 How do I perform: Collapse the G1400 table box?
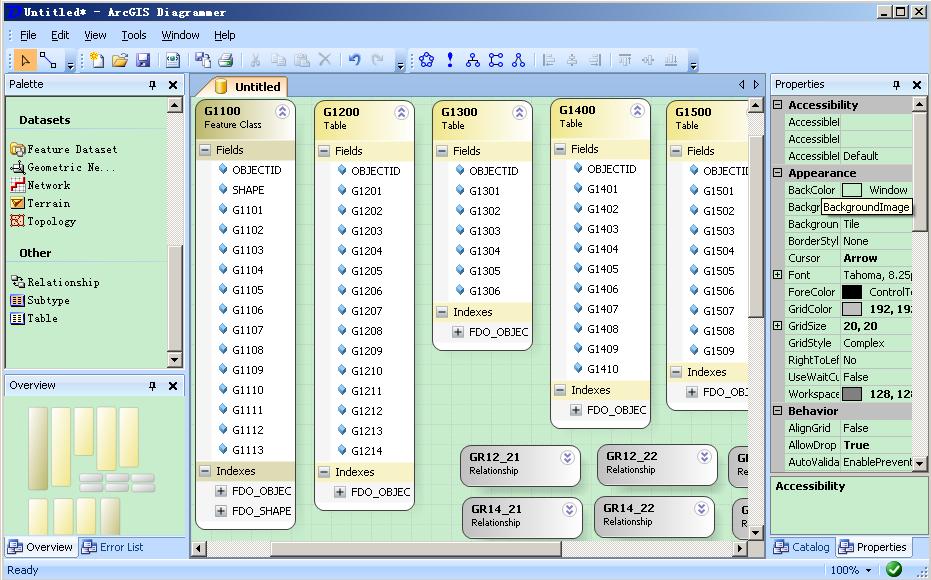637,110
